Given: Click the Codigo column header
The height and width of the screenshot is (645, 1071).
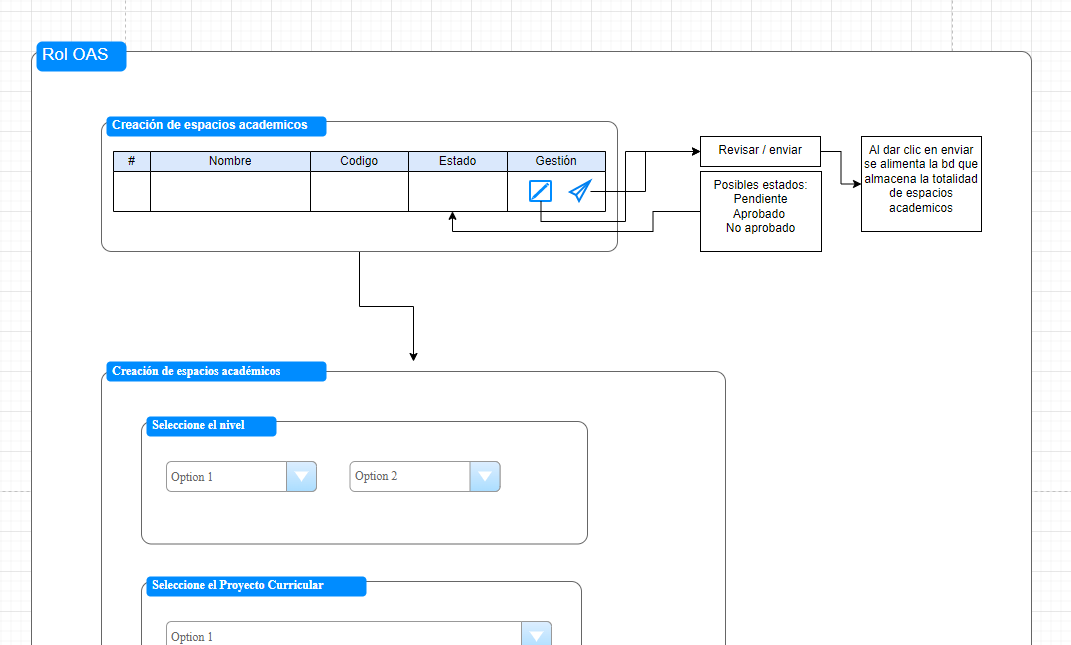Looking at the screenshot, I should click(x=359, y=160).
